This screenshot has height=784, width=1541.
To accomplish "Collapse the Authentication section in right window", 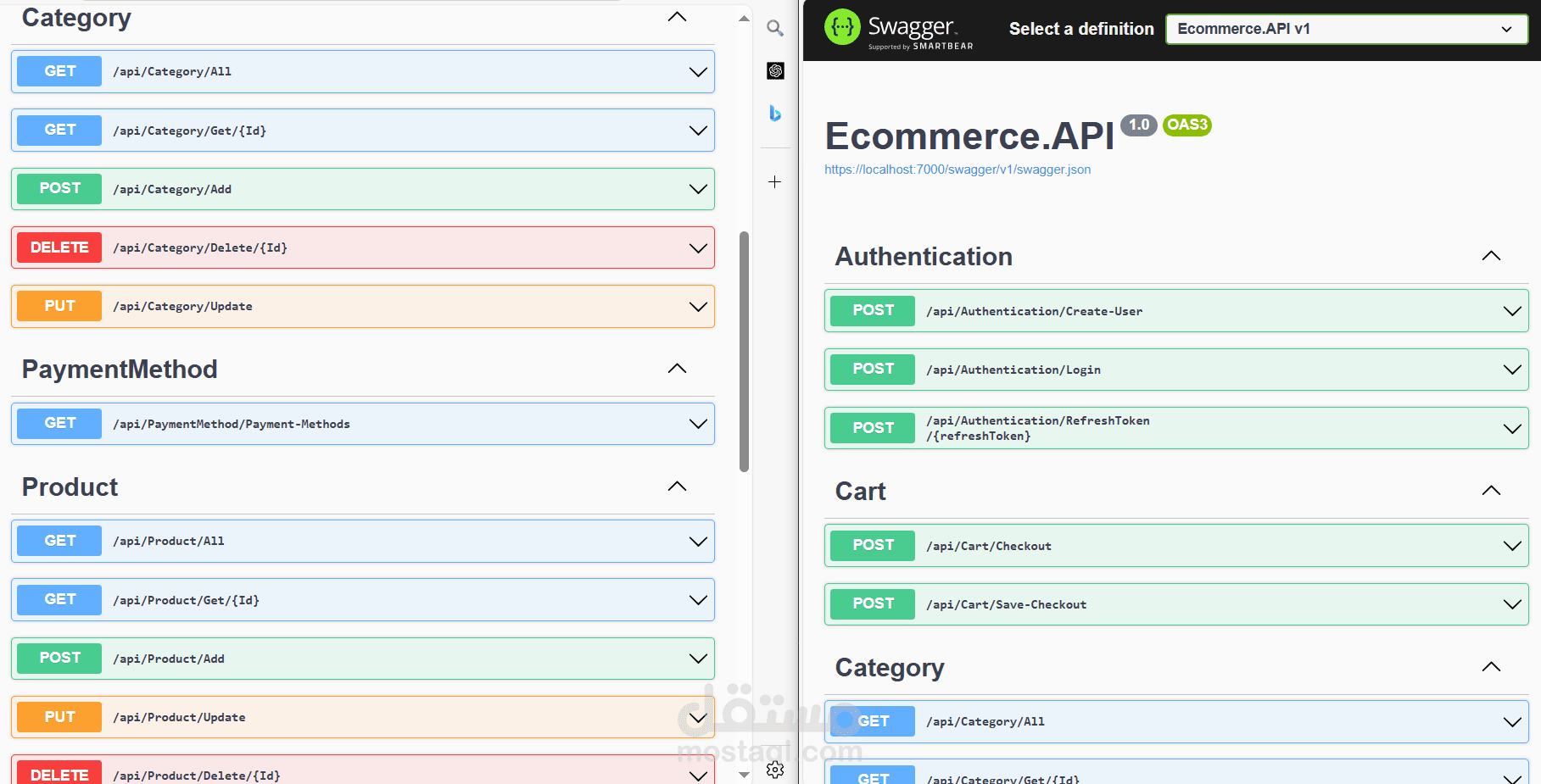I will pyautogui.click(x=1491, y=256).
